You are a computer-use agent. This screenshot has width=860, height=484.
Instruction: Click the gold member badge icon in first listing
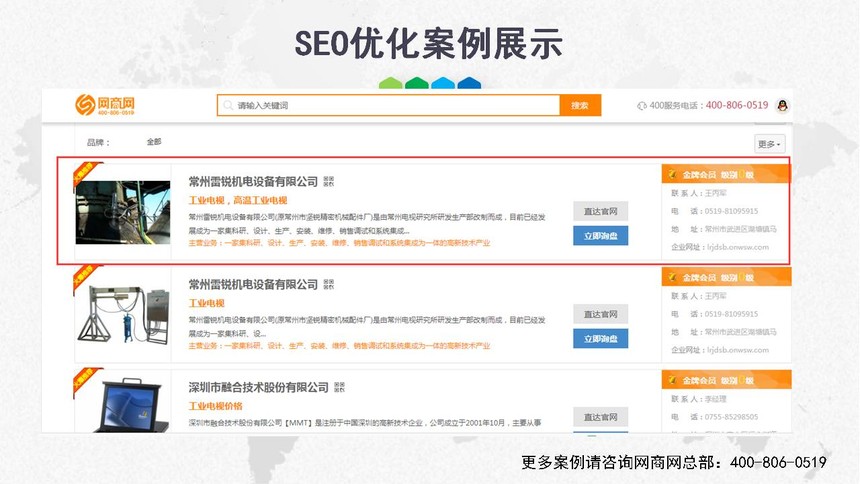[x=672, y=175]
